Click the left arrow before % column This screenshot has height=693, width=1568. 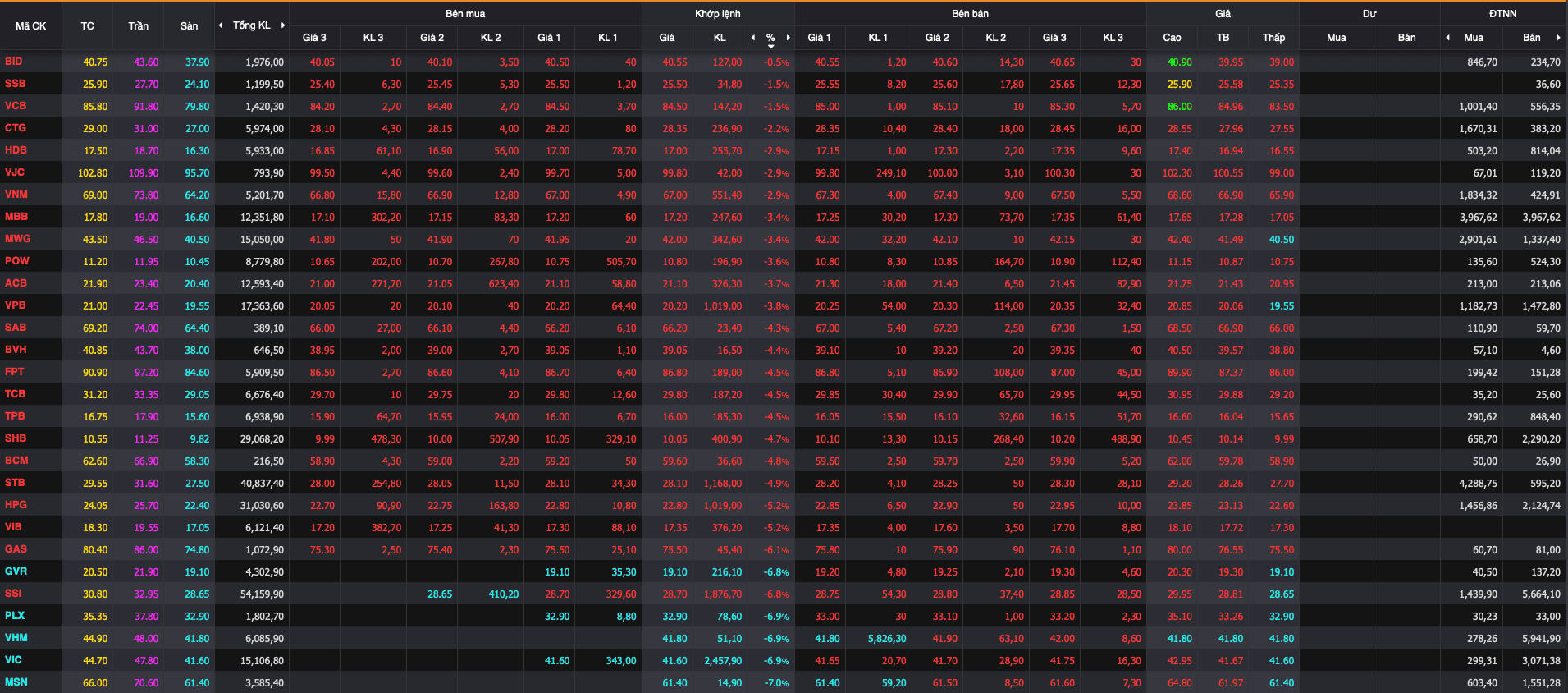[x=753, y=38]
